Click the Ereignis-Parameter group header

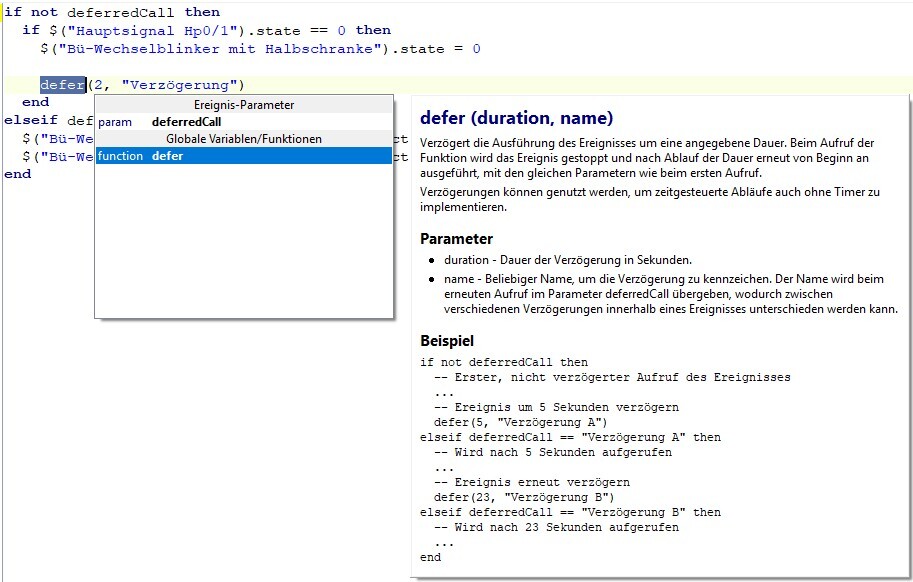tap(243, 105)
